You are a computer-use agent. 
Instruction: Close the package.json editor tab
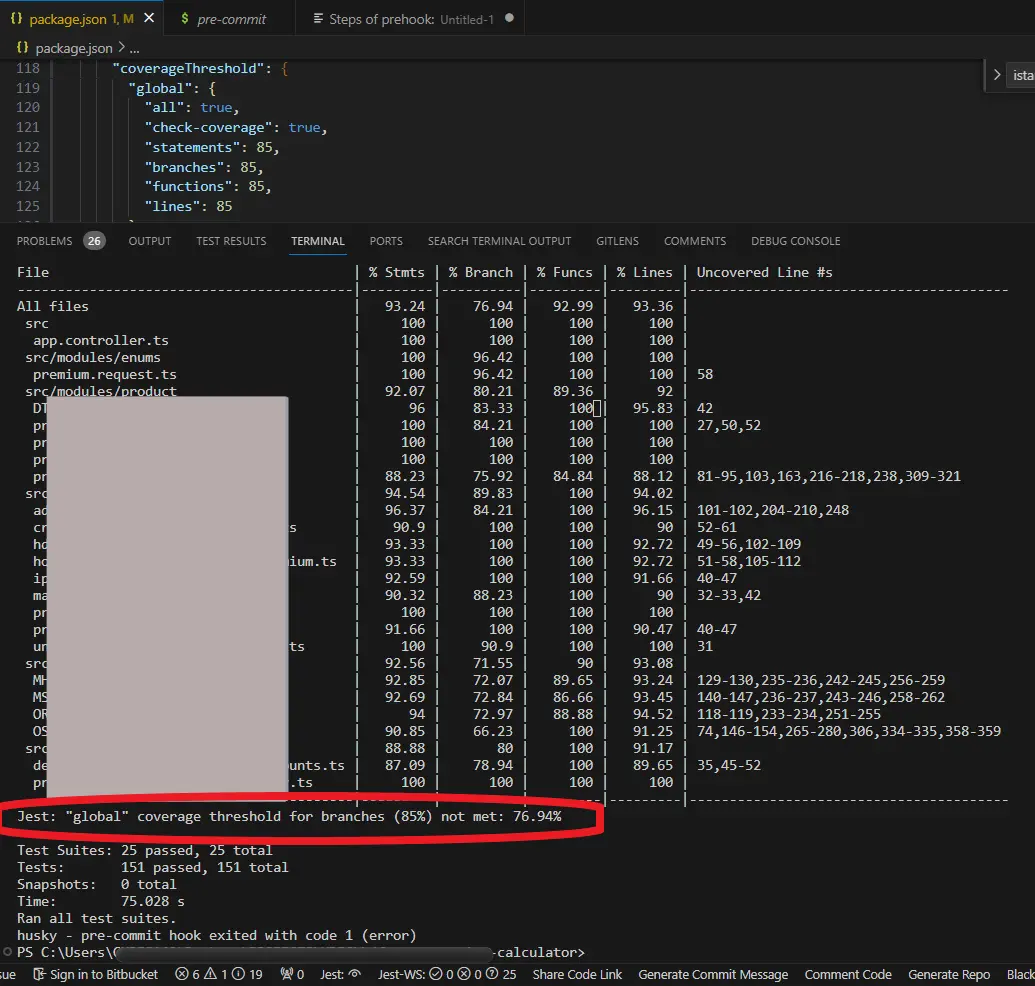pyautogui.click(x=149, y=18)
